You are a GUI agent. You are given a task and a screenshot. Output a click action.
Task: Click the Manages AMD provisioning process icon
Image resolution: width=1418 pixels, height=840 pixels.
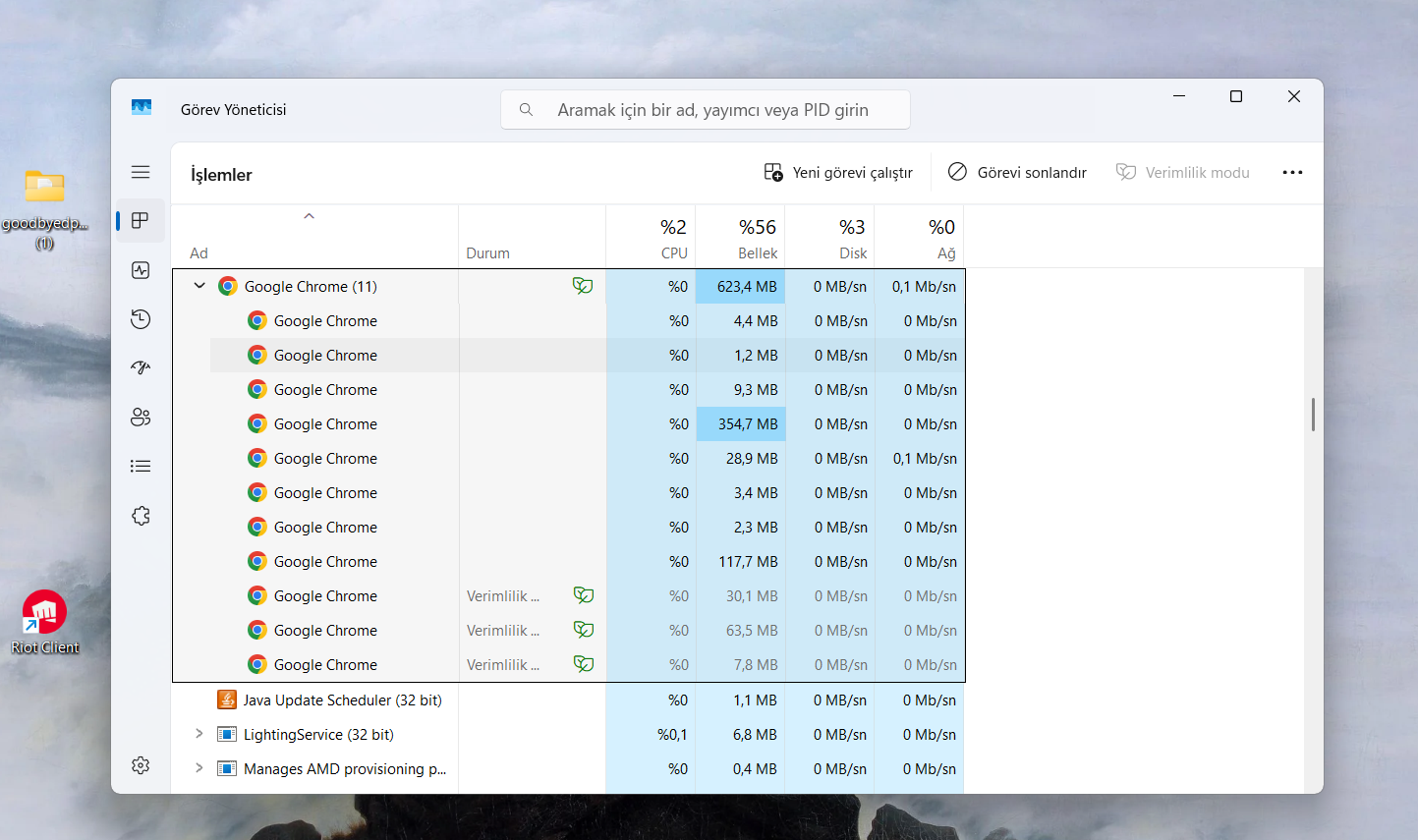click(x=227, y=768)
